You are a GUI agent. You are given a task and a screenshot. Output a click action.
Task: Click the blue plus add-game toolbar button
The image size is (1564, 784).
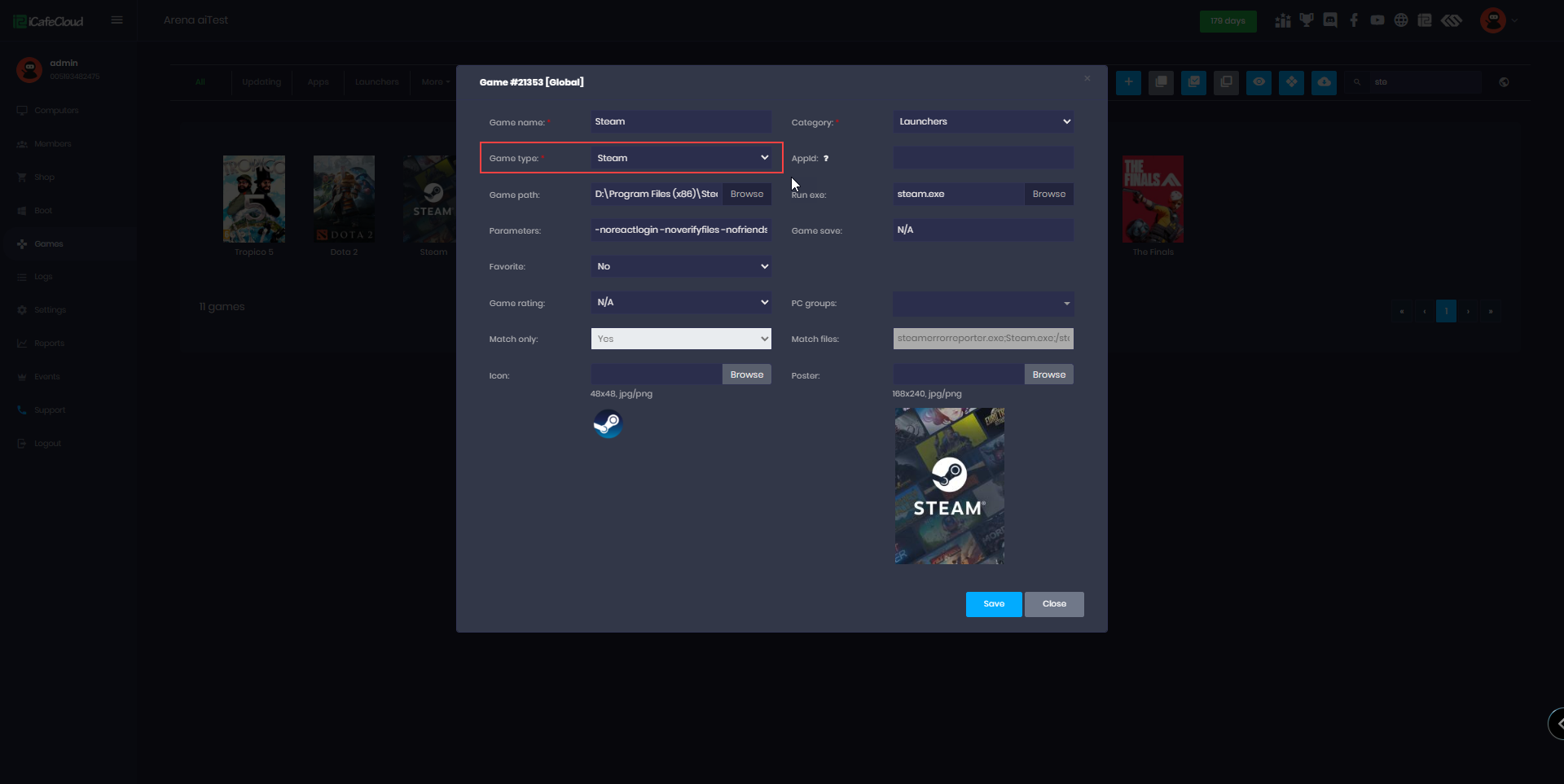[x=1128, y=82]
